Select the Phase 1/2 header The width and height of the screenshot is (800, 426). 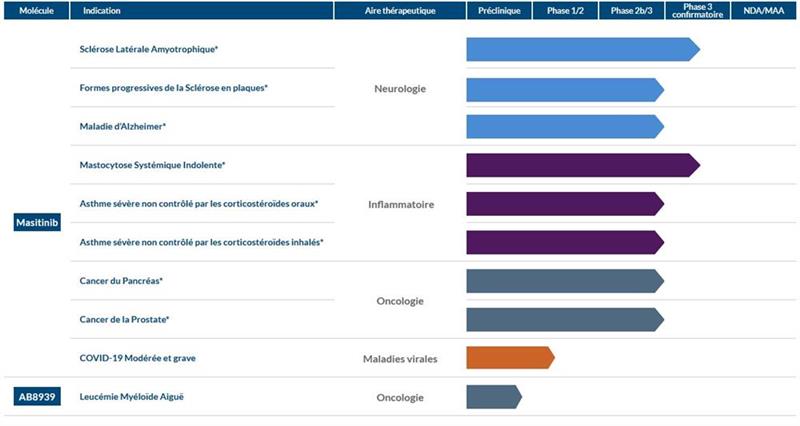[x=565, y=10]
